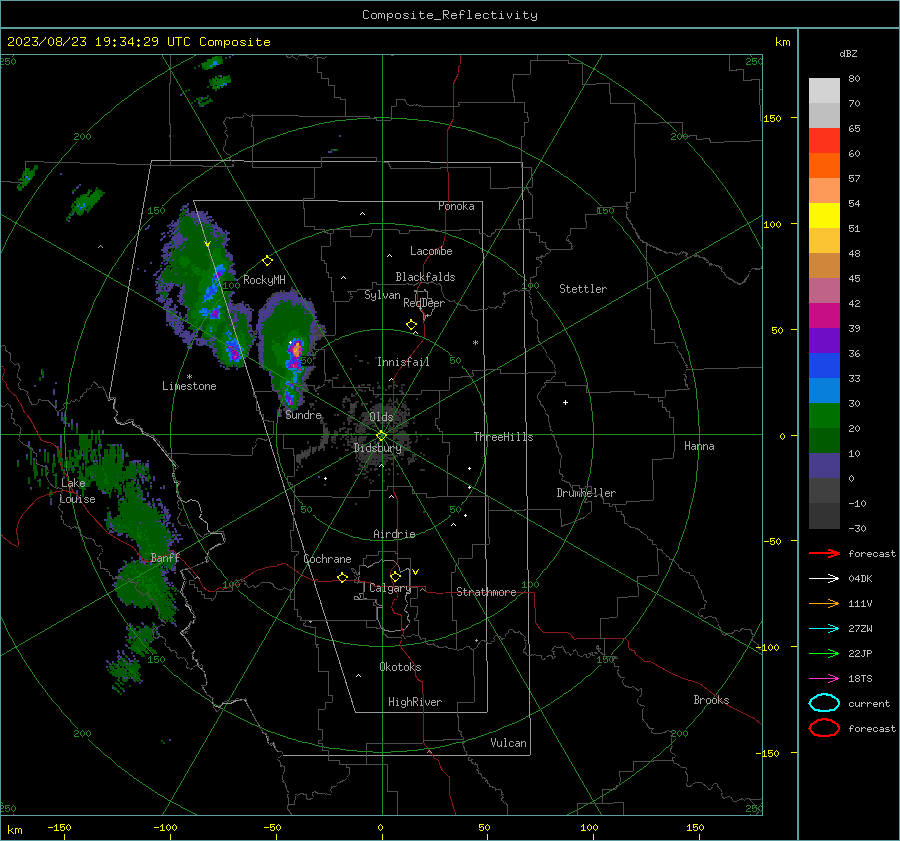Click the Lake Louise label
This screenshot has width=900, height=841.
(x=77, y=491)
